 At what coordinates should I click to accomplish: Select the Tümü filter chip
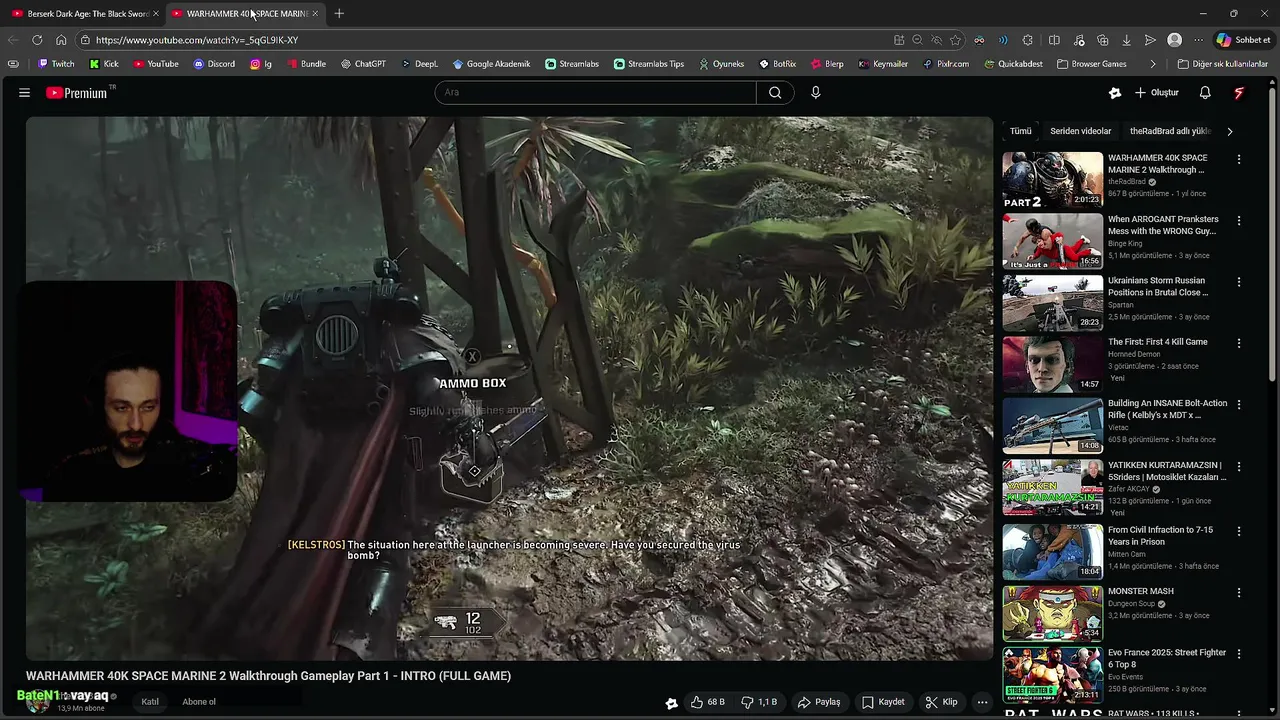tap(1020, 131)
